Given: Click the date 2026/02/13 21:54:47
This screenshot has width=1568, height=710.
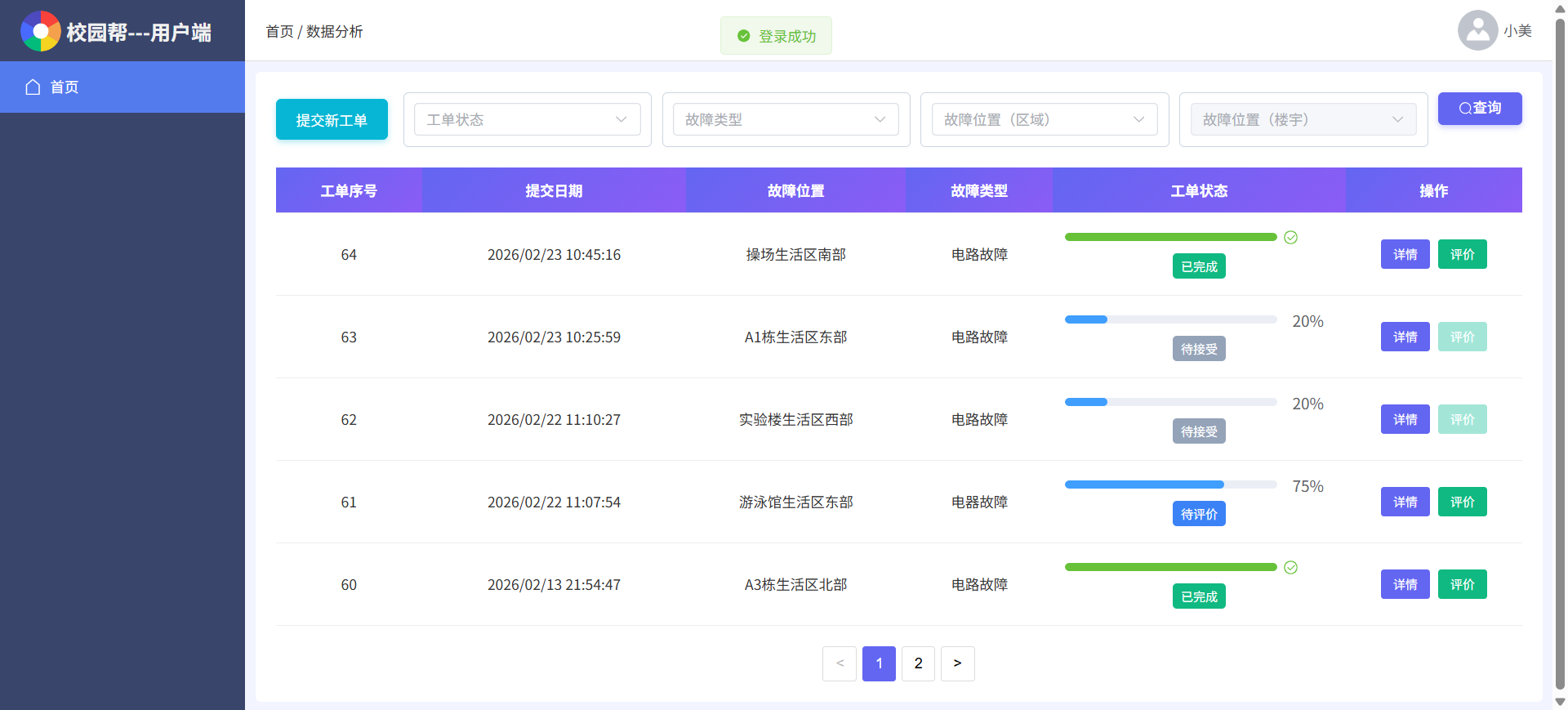Looking at the screenshot, I should (554, 585).
